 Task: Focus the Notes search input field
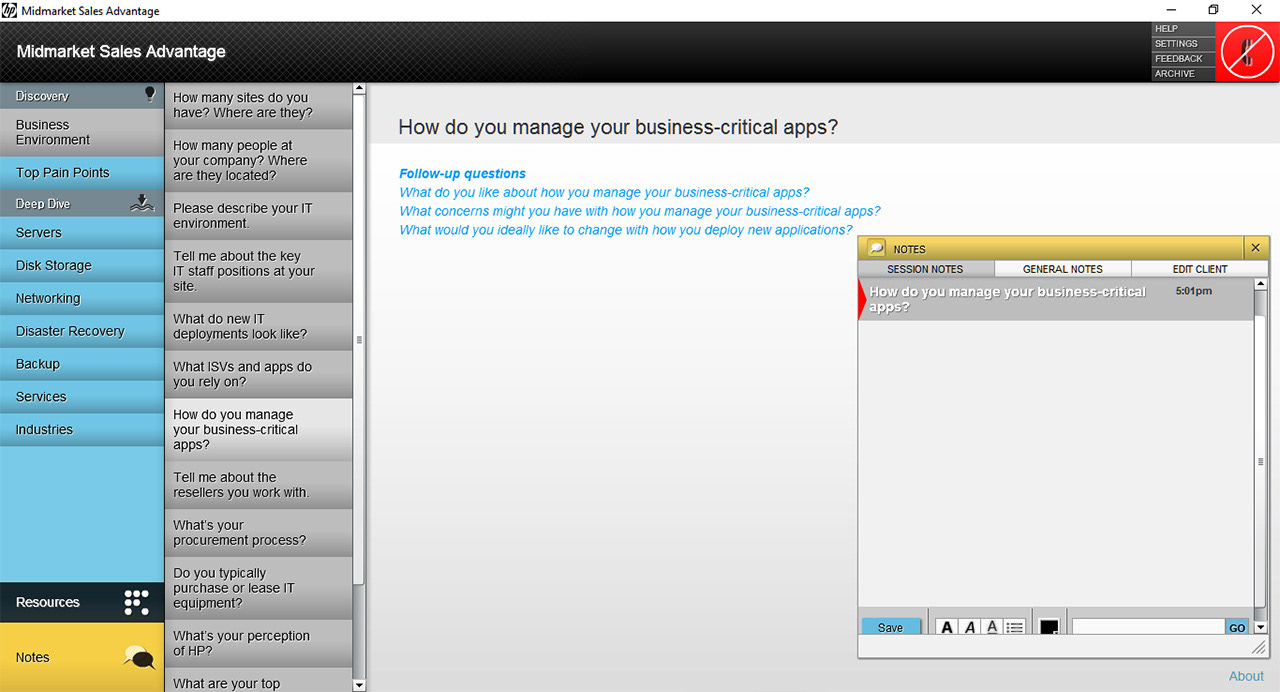1149,628
